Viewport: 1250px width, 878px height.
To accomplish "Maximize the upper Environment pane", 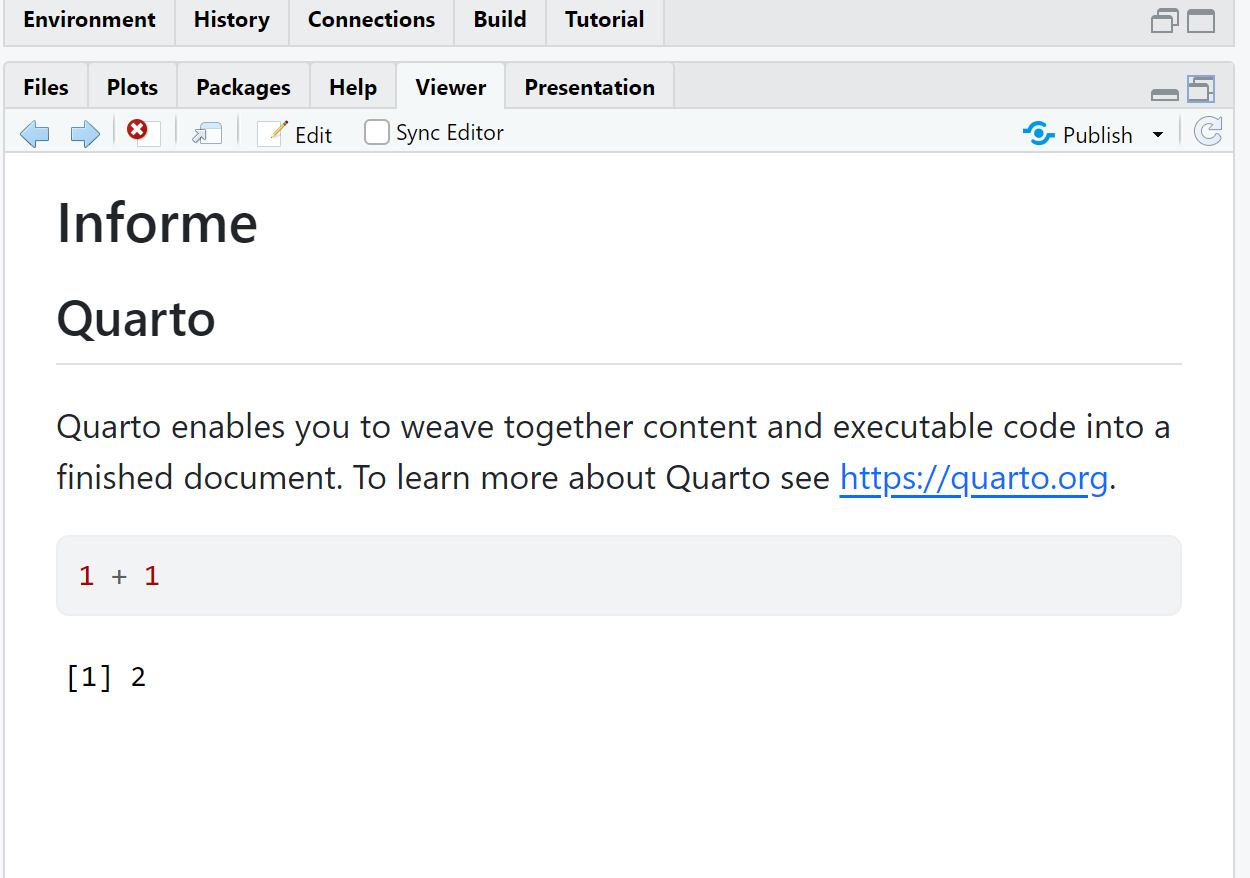I will click(x=1201, y=21).
